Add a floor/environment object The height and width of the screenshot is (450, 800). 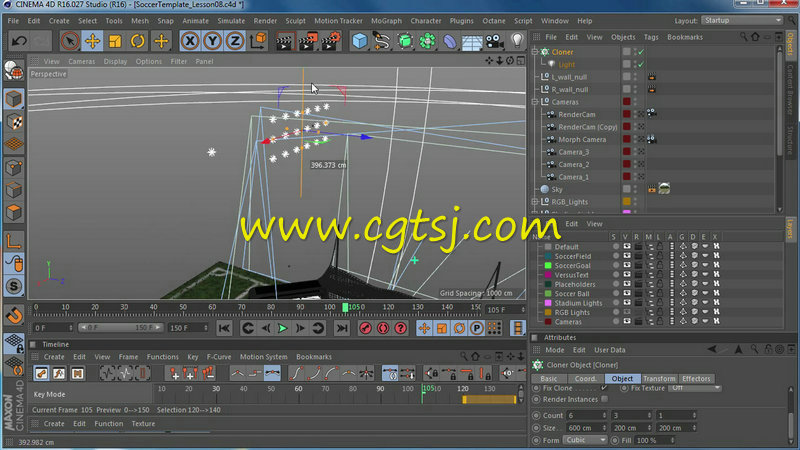click(x=472, y=41)
